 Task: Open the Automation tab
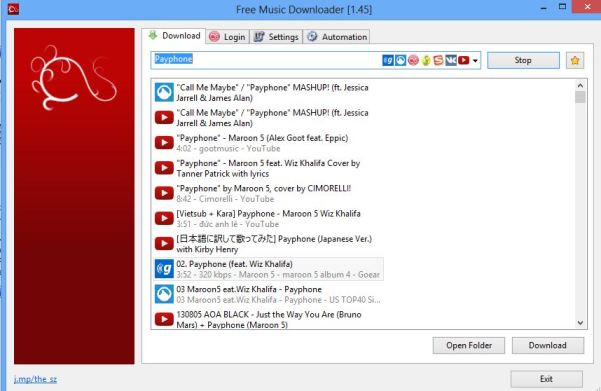click(337, 37)
